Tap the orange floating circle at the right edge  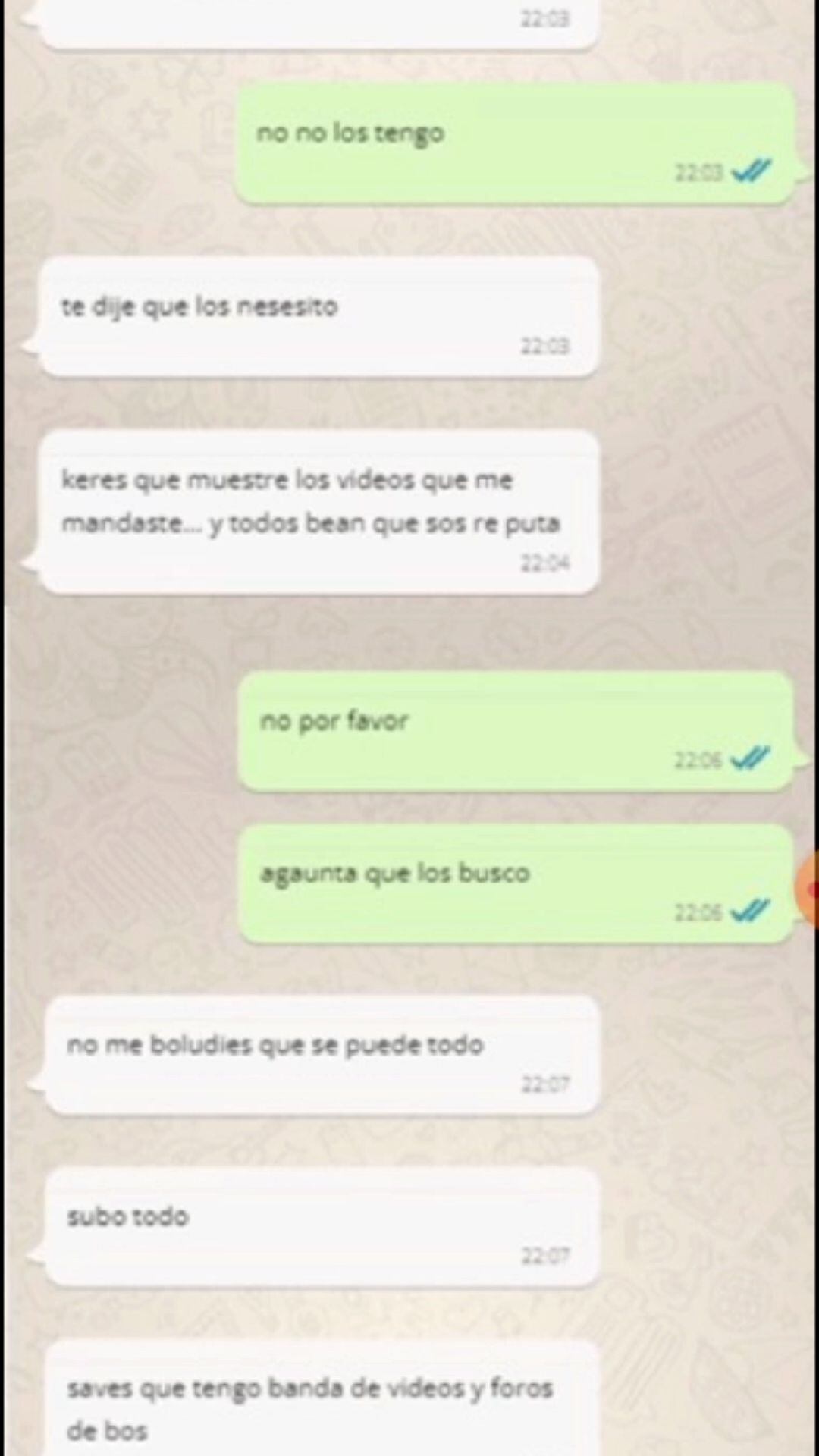tap(808, 890)
